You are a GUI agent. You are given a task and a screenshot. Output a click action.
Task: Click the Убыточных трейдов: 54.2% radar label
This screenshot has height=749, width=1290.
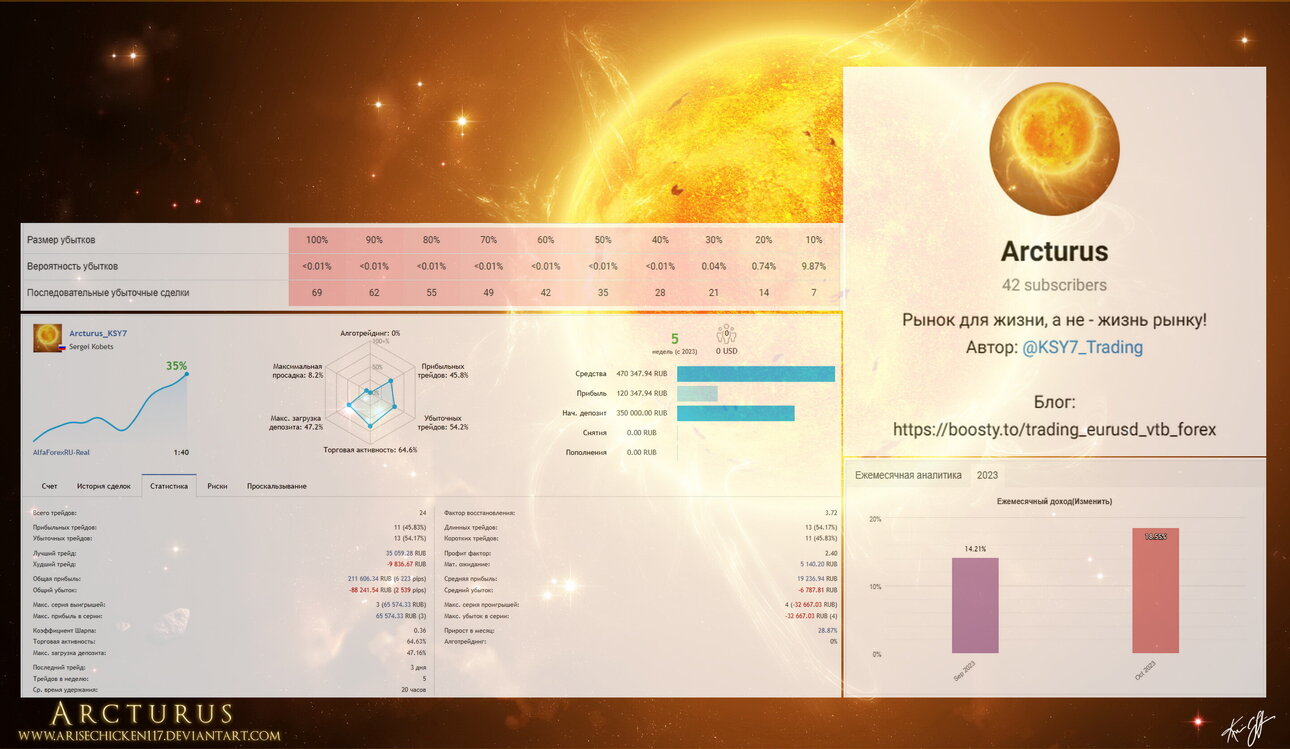[443, 422]
